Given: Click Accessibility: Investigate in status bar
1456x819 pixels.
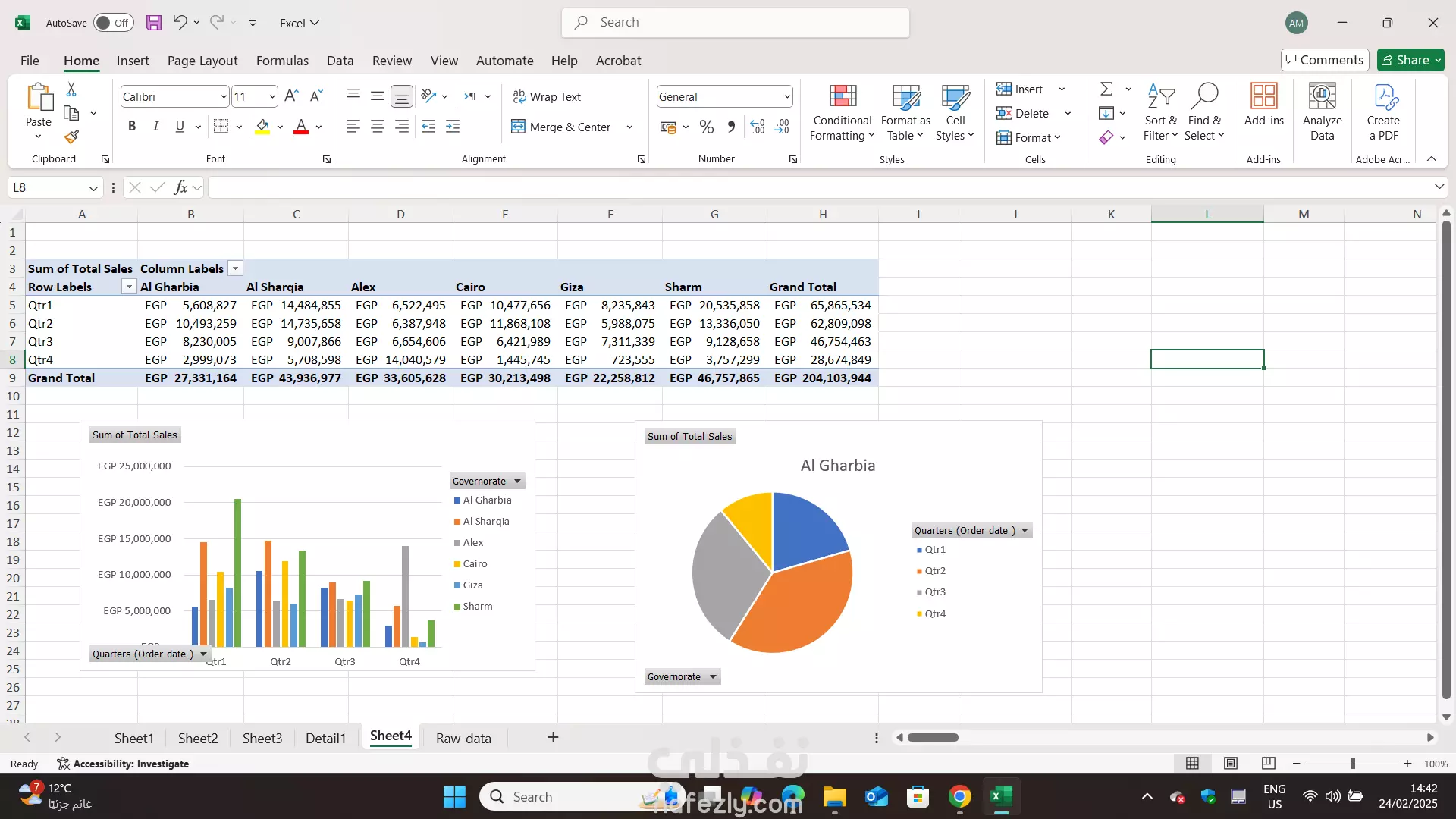Looking at the screenshot, I should [x=123, y=764].
